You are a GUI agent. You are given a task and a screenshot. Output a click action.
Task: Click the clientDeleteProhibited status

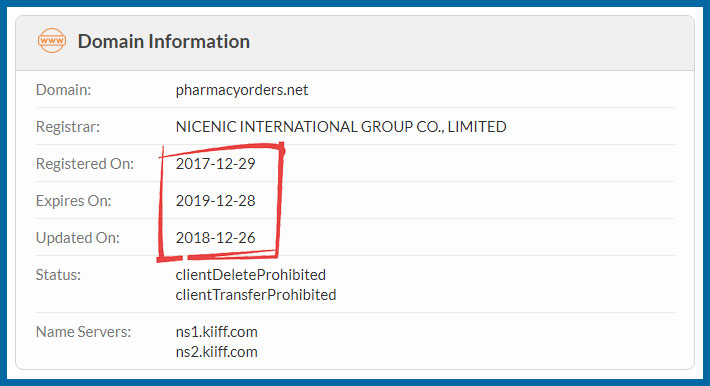250,275
